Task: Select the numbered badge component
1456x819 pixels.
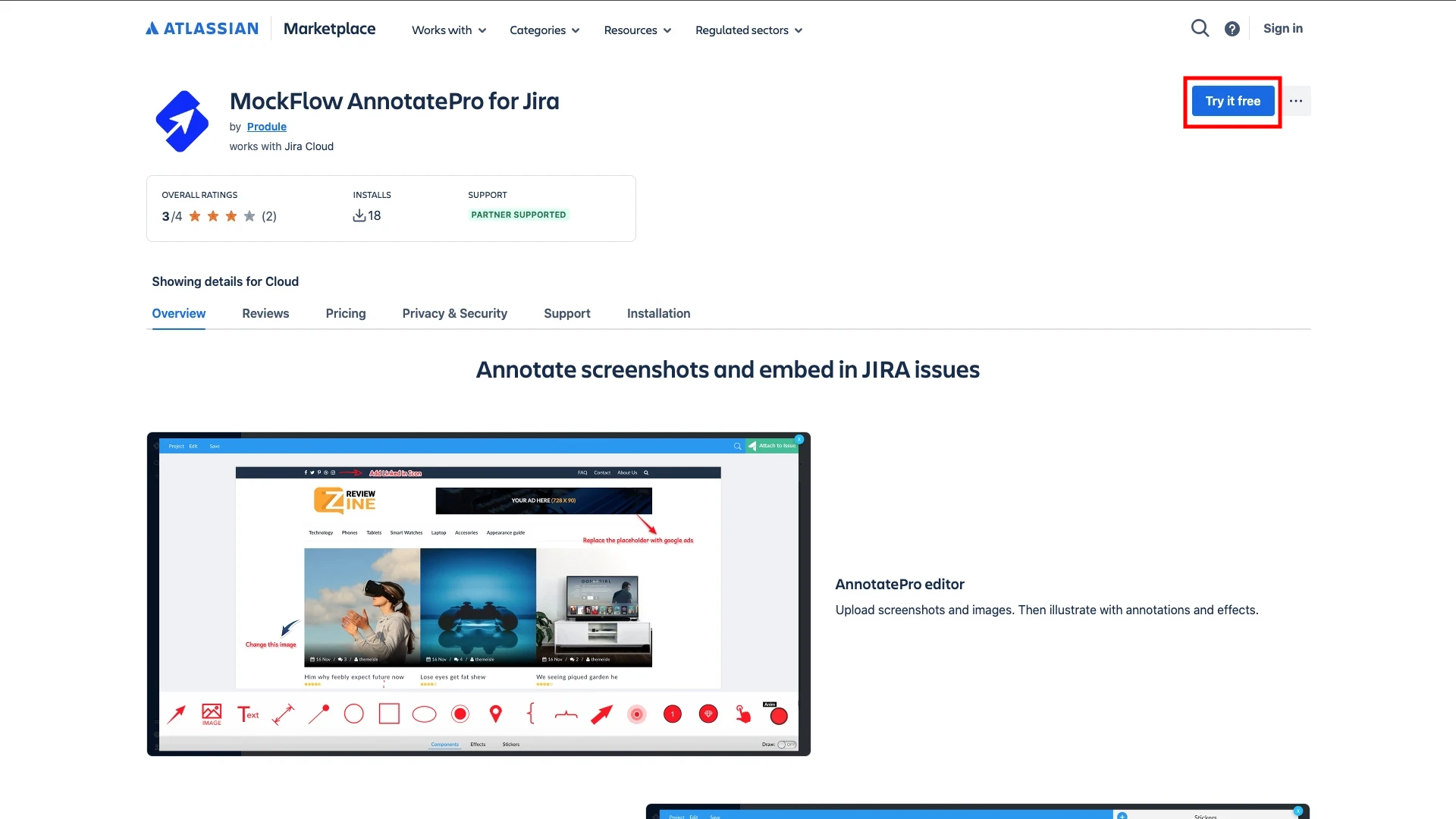Action: point(672,714)
